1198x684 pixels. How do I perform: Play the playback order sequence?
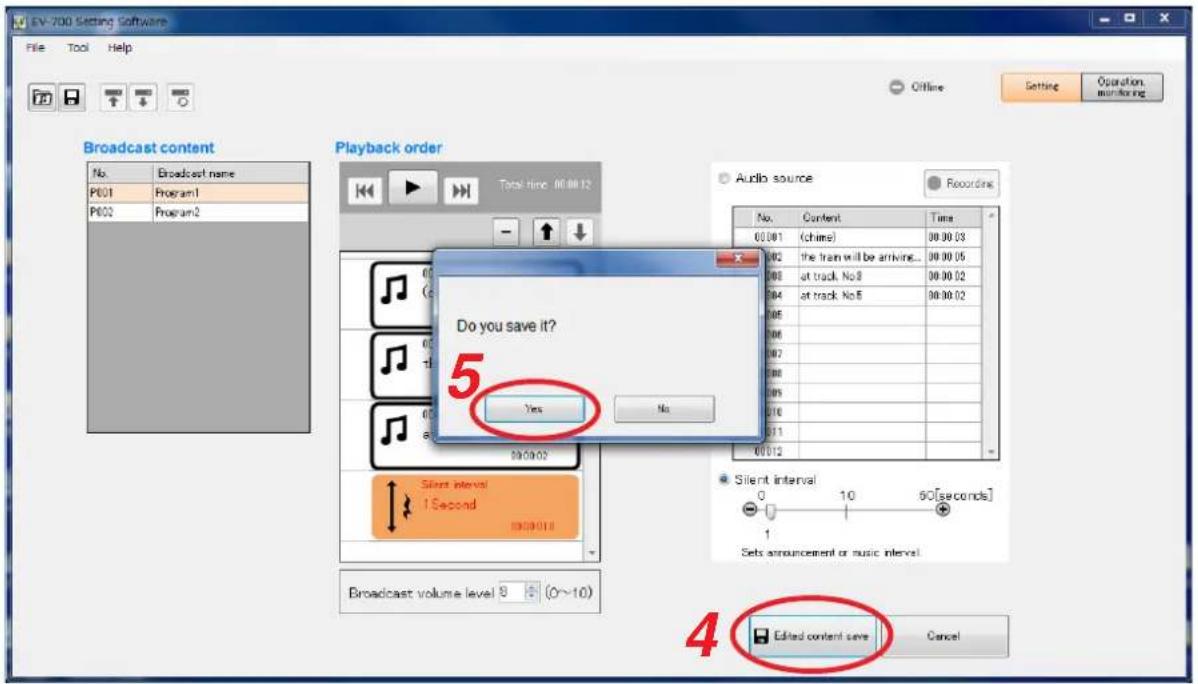click(x=413, y=187)
